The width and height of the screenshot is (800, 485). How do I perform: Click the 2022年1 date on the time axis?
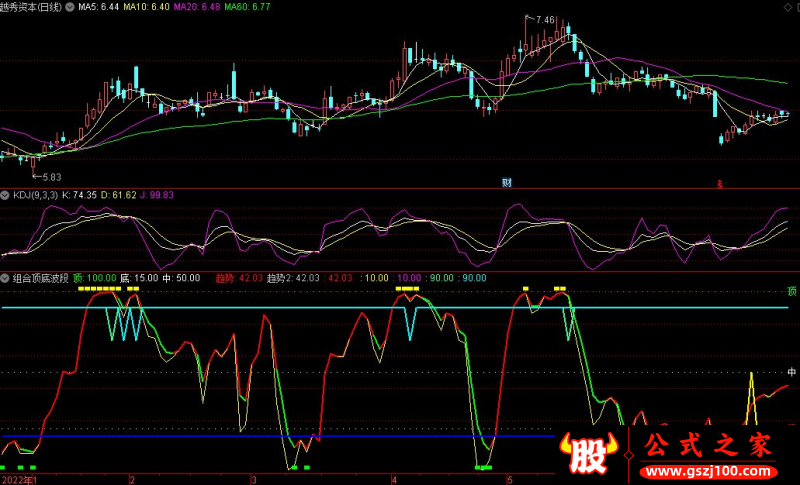[x=18, y=480]
